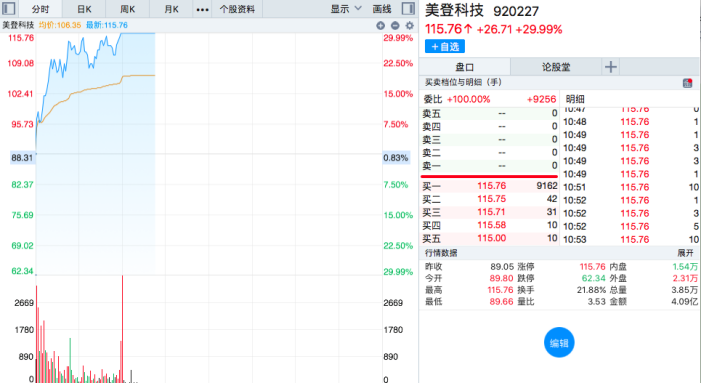Image resolution: width=701 pixels, height=383 pixels.
Task: Zoom out with the minus circle icon
Action: pos(395,25)
